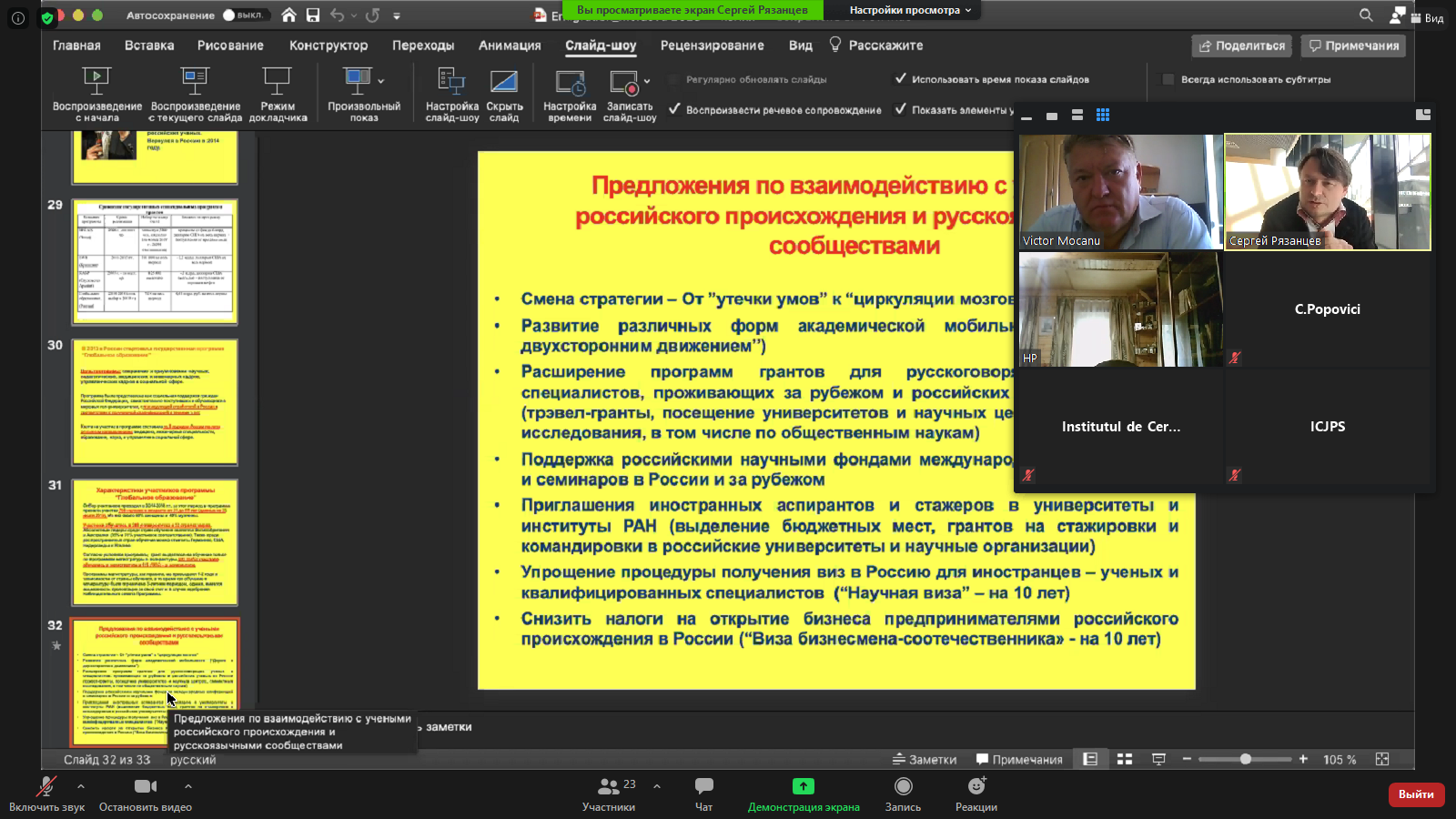The width and height of the screenshot is (1456, 819).
Task: Click Zoom Запись record button
Action: (x=903, y=794)
